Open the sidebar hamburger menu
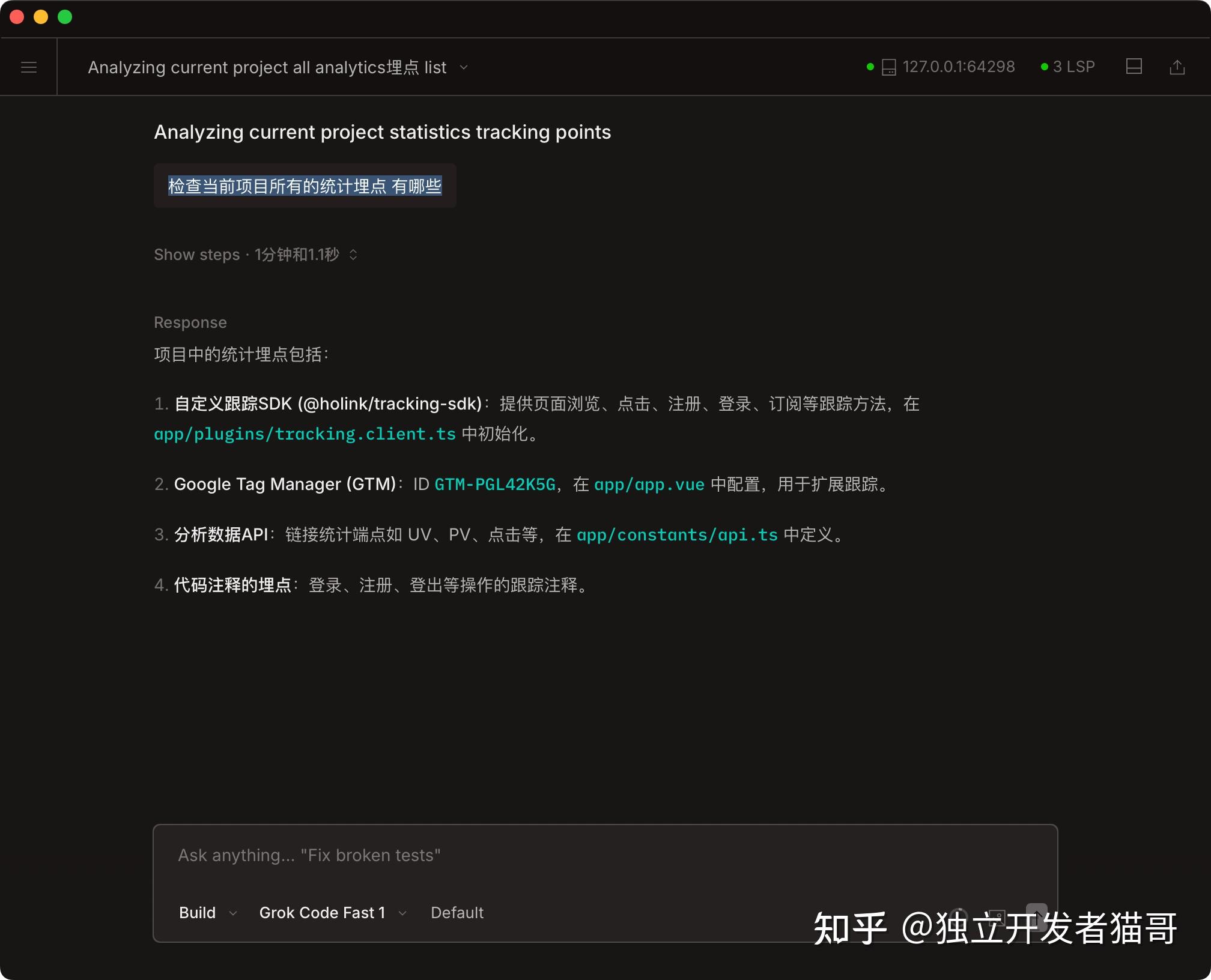 pos(28,67)
